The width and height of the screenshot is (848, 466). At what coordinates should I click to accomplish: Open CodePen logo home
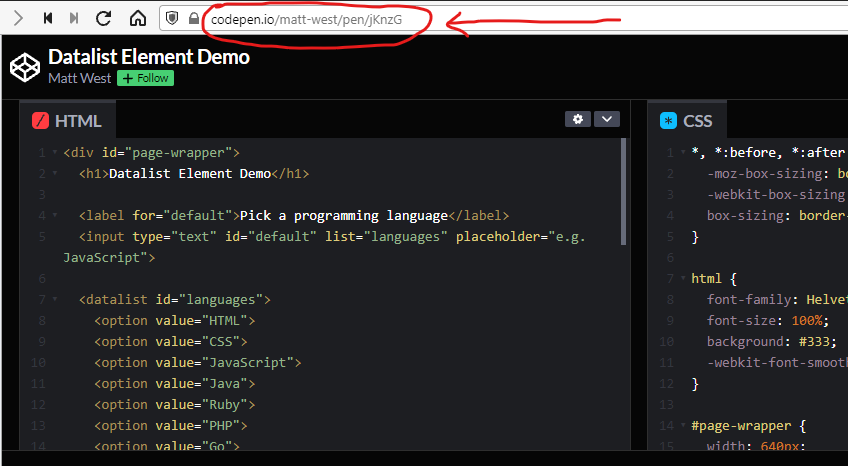[x=25, y=67]
